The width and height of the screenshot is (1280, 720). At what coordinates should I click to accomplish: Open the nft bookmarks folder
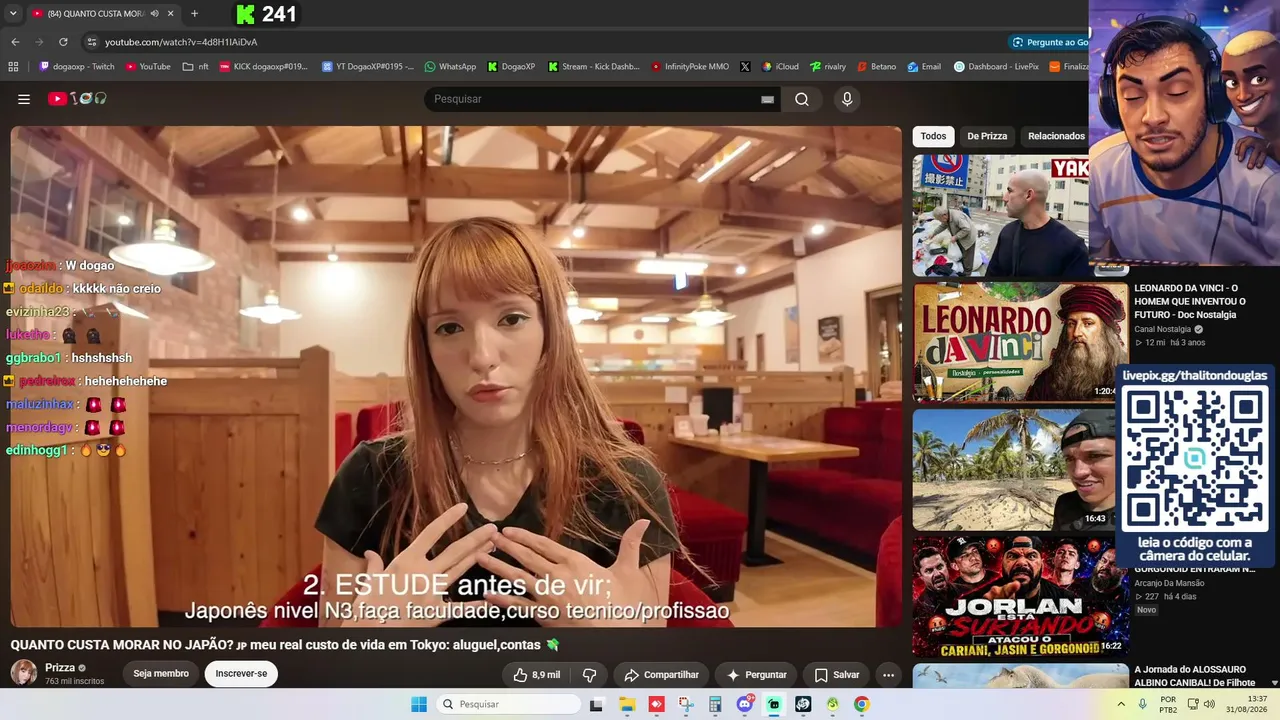coord(196,67)
